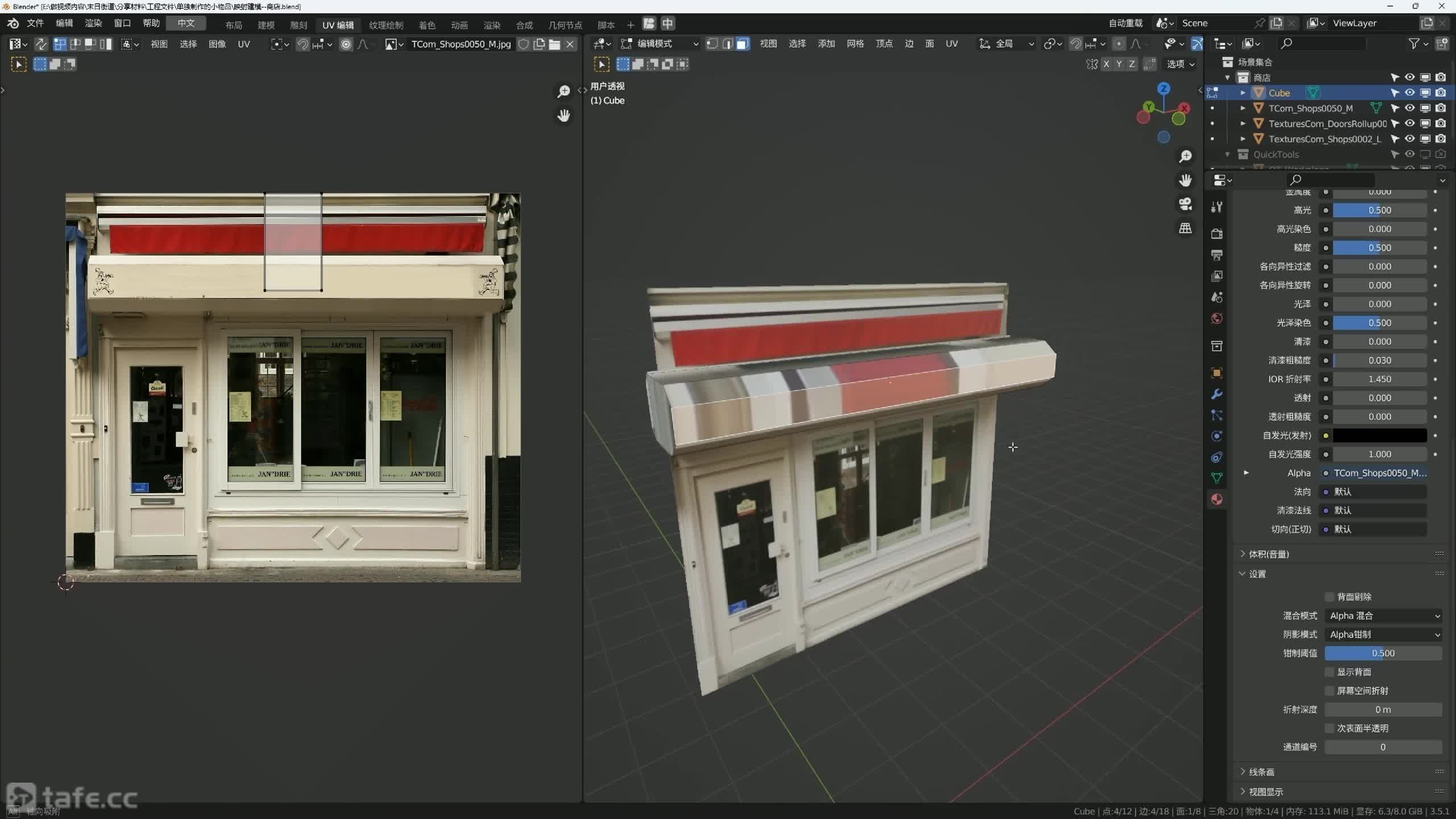The height and width of the screenshot is (819, 1456).
Task: Enable 显示背面 checkbox
Action: click(x=1329, y=672)
